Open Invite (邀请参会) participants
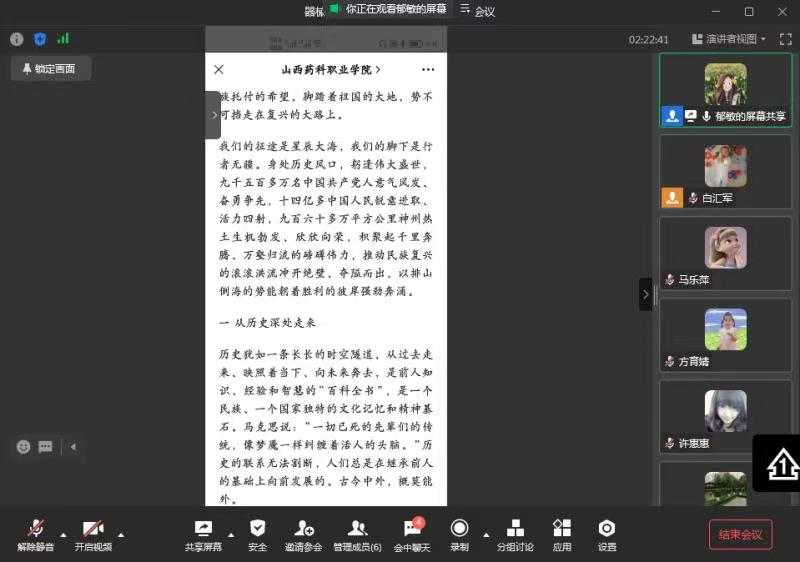The image size is (800, 562). pyautogui.click(x=303, y=535)
